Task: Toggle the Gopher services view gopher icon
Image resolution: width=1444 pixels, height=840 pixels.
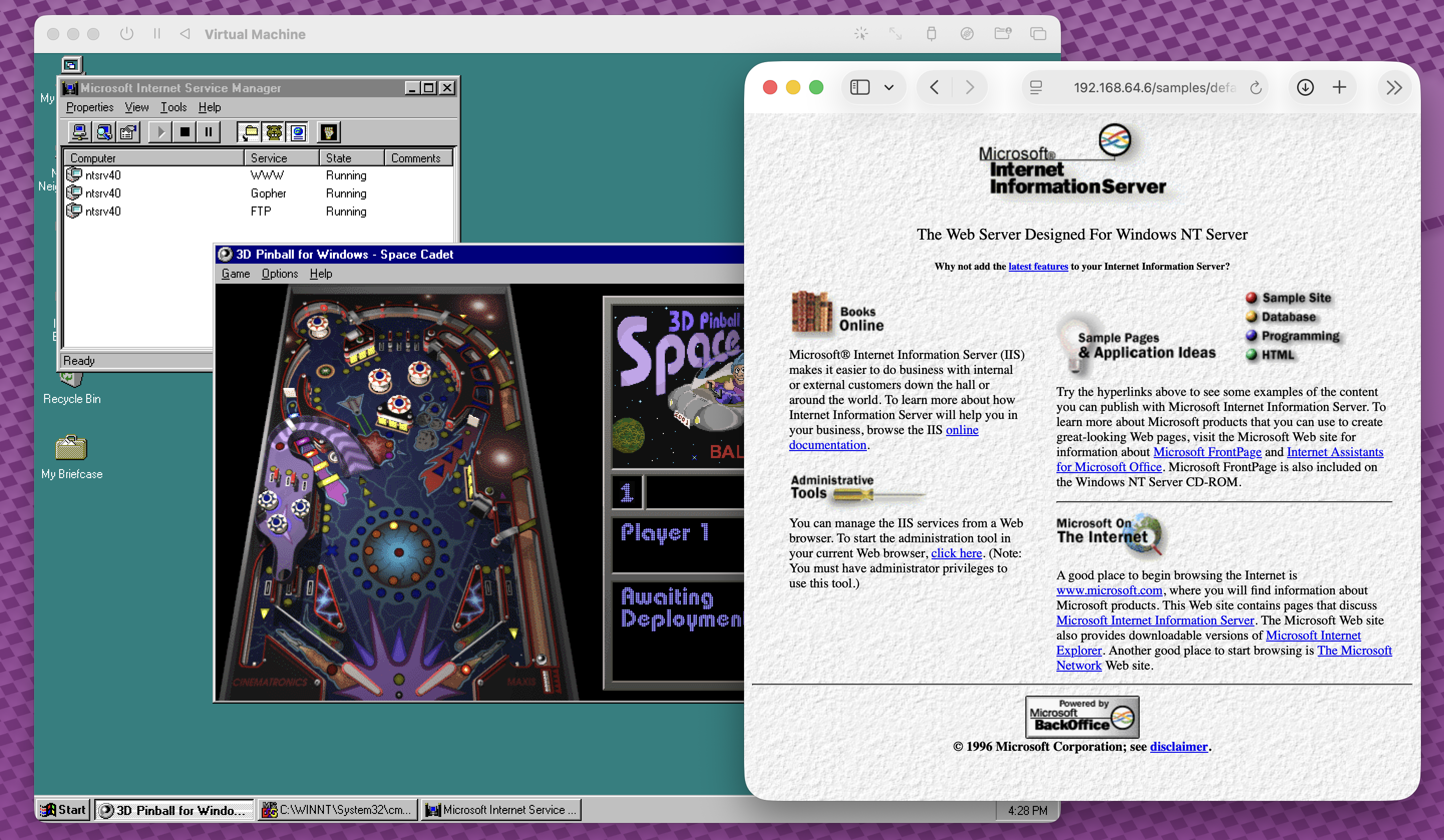Action: click(274, 132)
